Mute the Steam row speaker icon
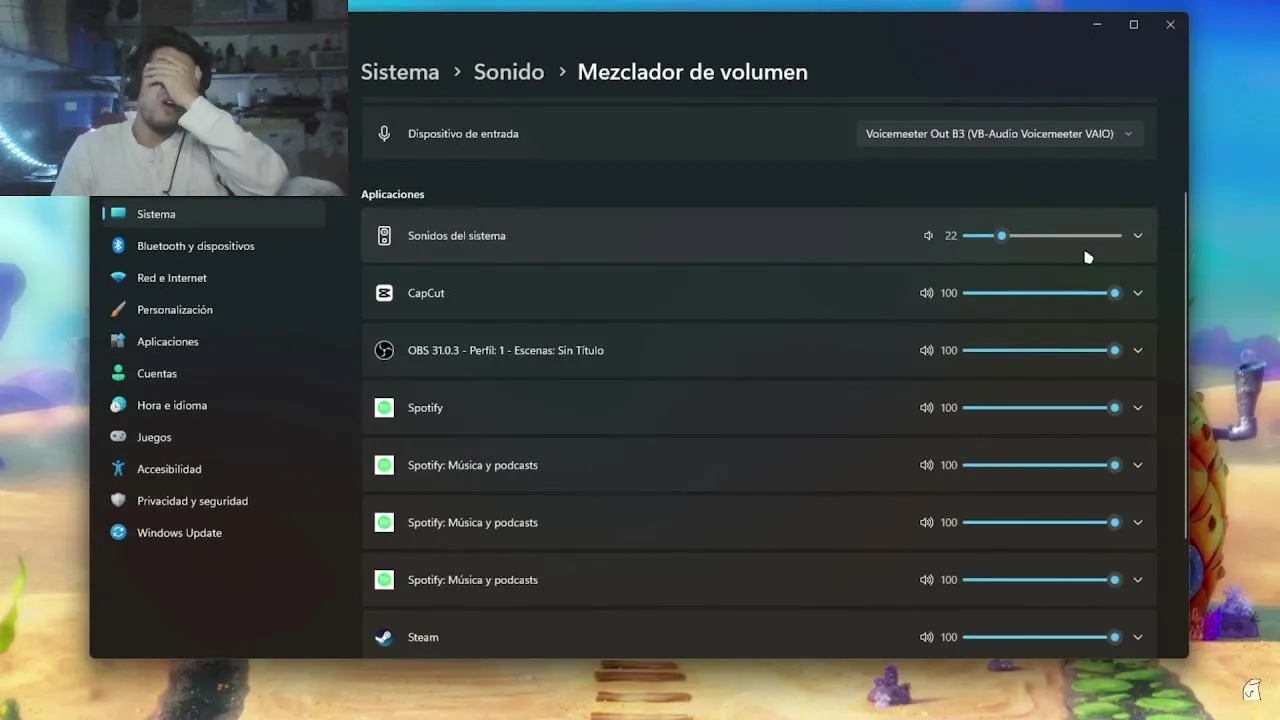1280x720 pixels. (x=927, y=637)
